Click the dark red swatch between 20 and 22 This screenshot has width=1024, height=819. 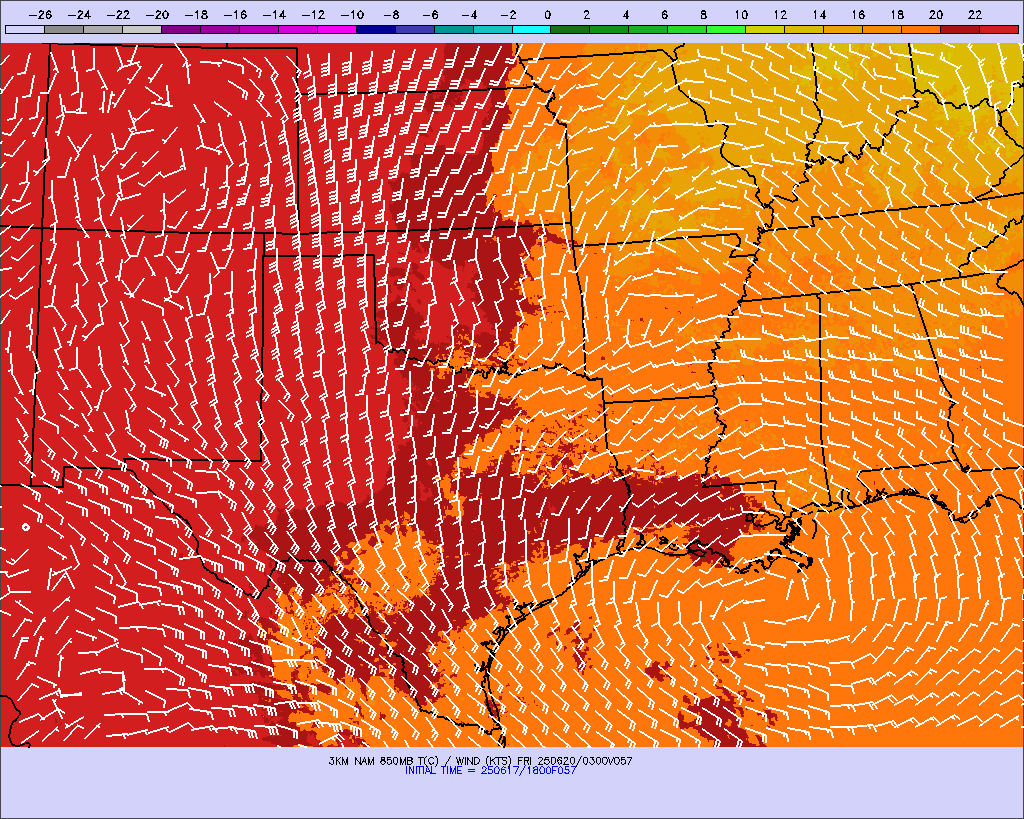click(x=961, y=29)
